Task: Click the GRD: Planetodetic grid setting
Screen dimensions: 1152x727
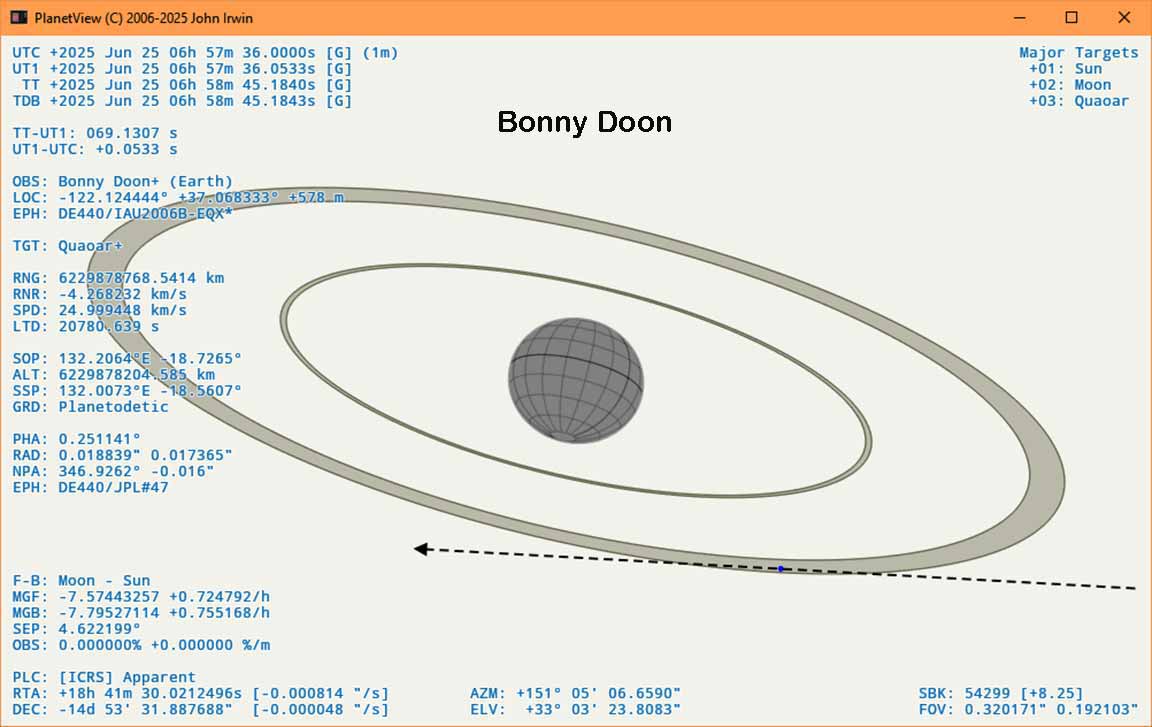Action: (x=90, y=407)
